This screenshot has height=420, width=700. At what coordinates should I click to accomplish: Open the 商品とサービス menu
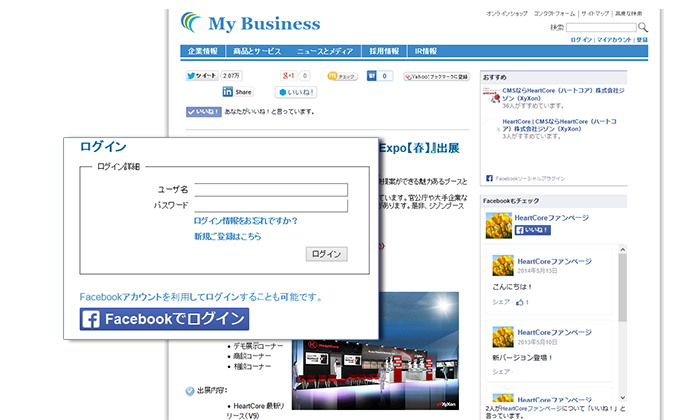[x=257, y=51]
